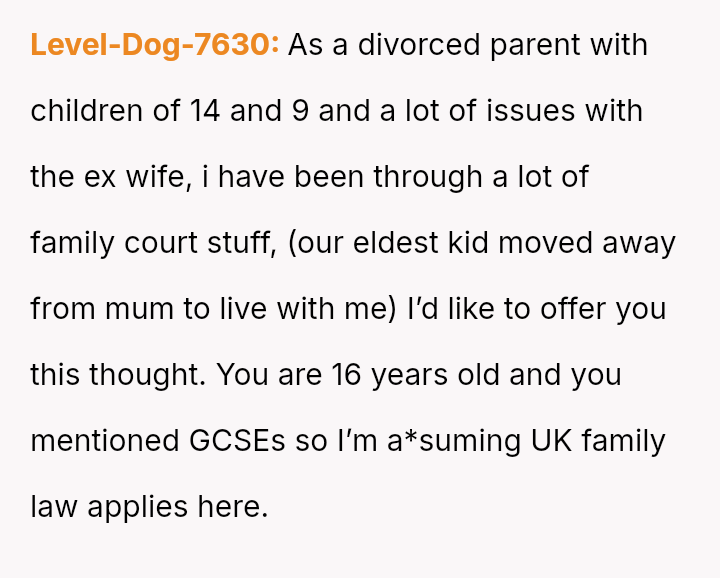The width and height of the screenshot is (720, 578).
Task: Click the censored word "a*suming"
Action: pos(454,441)
